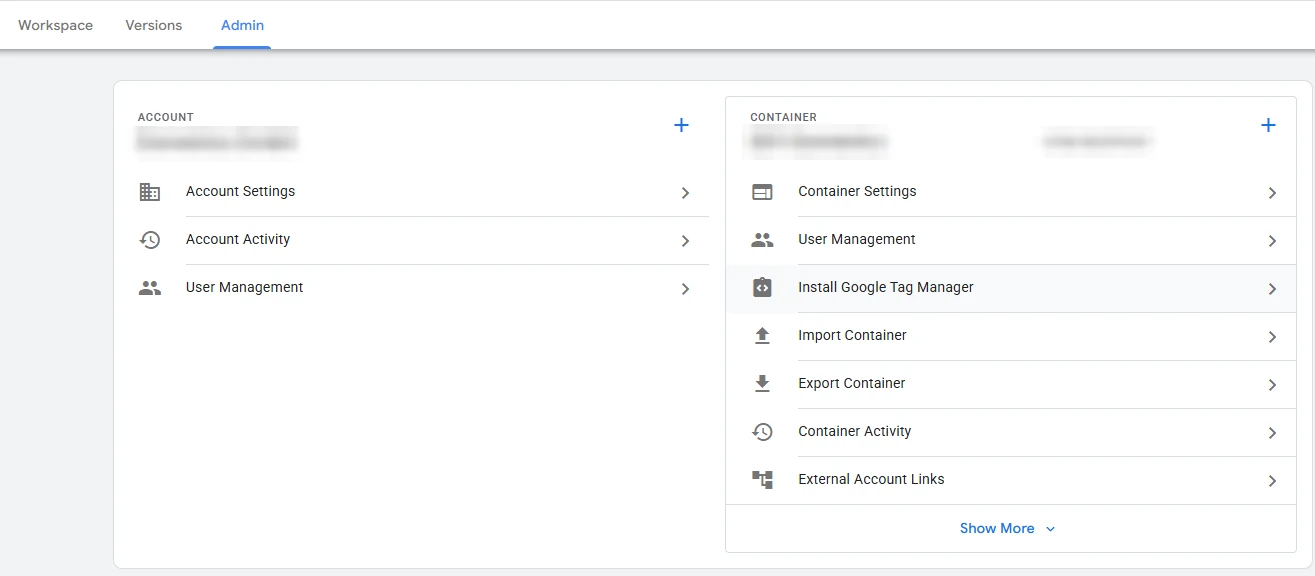Click the chevron beside Export Container
Image resolution: width=1315 pixels, height=576 pixels.
click(1272, 385)
